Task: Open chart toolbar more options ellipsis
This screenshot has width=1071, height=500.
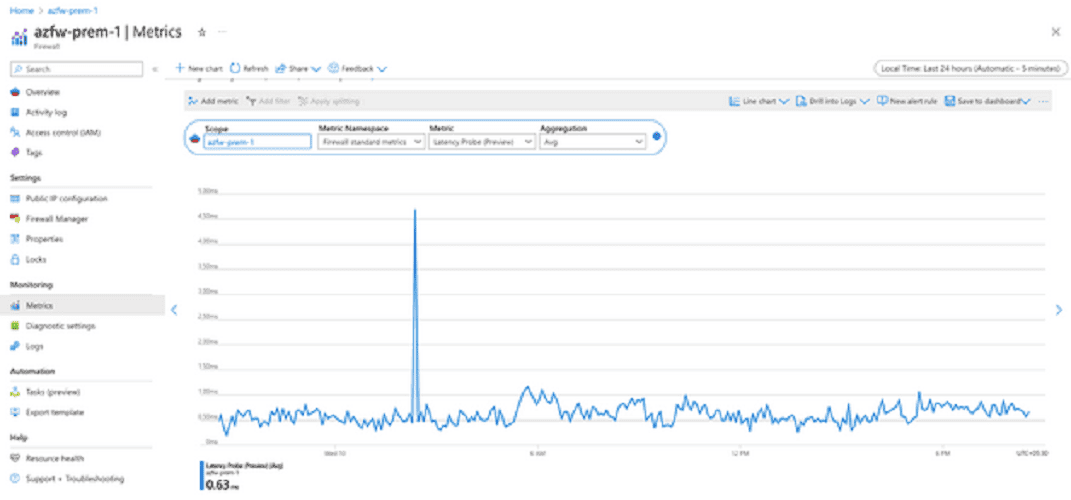Action: (x=1043, y=101)
